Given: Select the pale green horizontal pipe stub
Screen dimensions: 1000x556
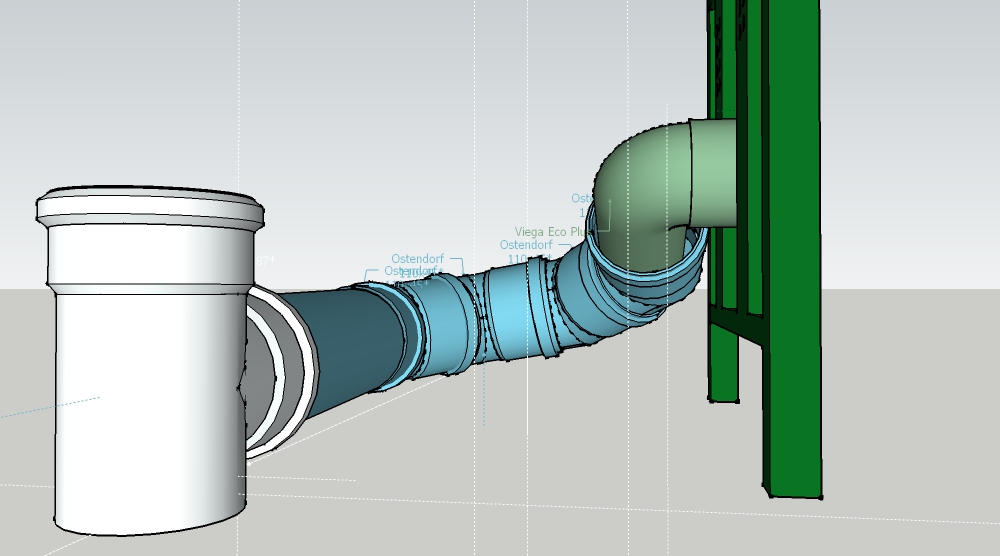Looking at the screenshot, I should [712, 170].
